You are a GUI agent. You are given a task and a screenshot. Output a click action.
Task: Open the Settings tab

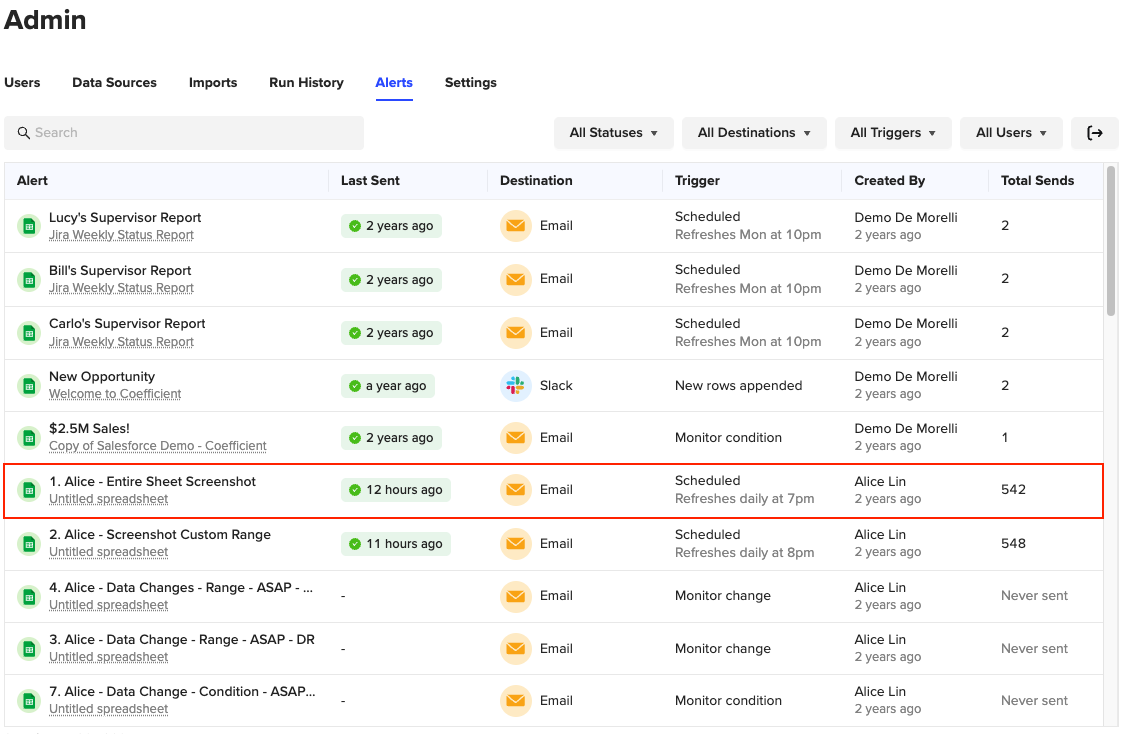pyautogui.click(x=470, y=83)
